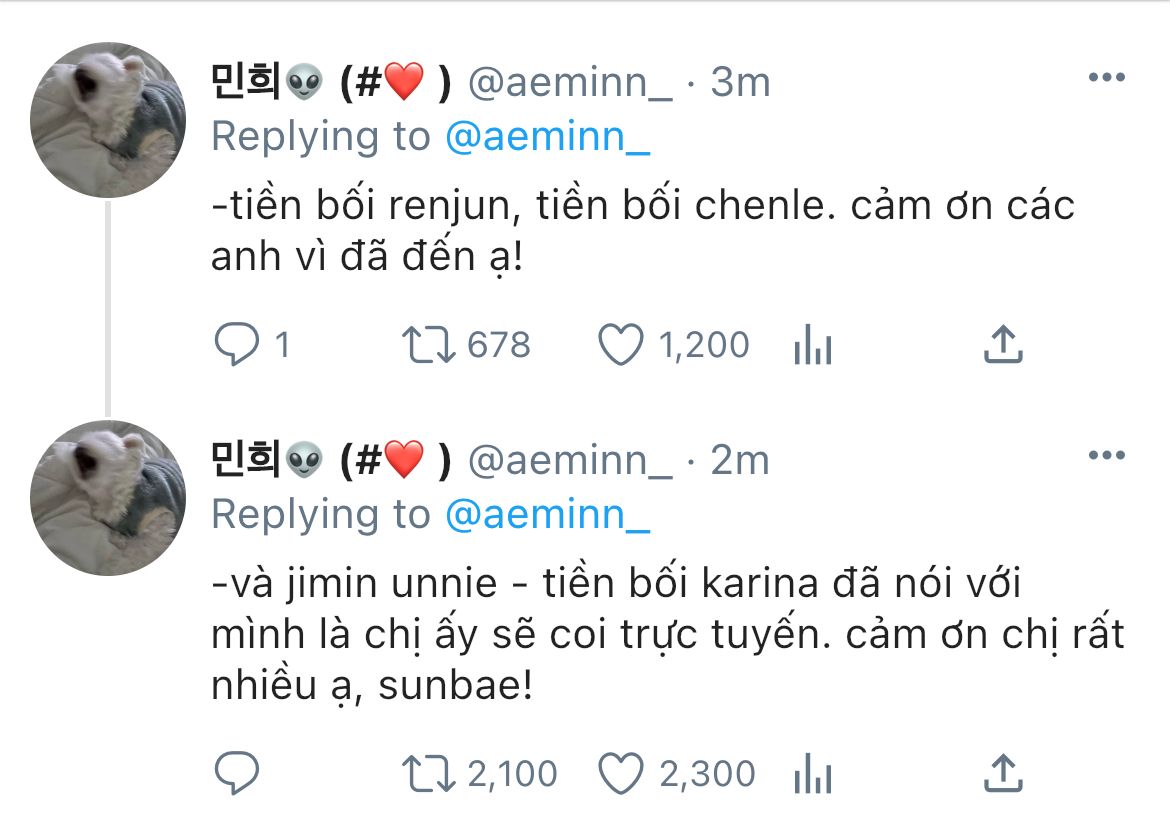Open more options for the 3m tweet
1170x817 pixels.
(x=1107, y=77)
